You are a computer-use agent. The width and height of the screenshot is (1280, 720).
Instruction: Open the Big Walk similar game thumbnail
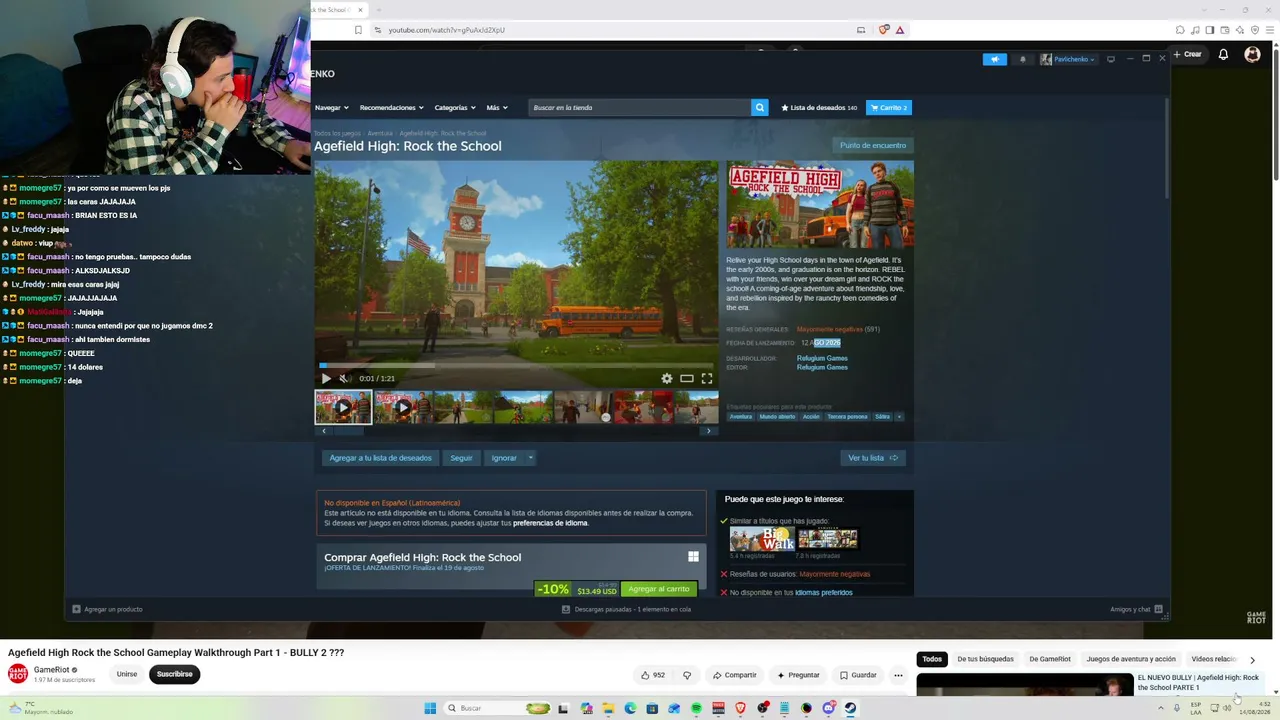762,539
